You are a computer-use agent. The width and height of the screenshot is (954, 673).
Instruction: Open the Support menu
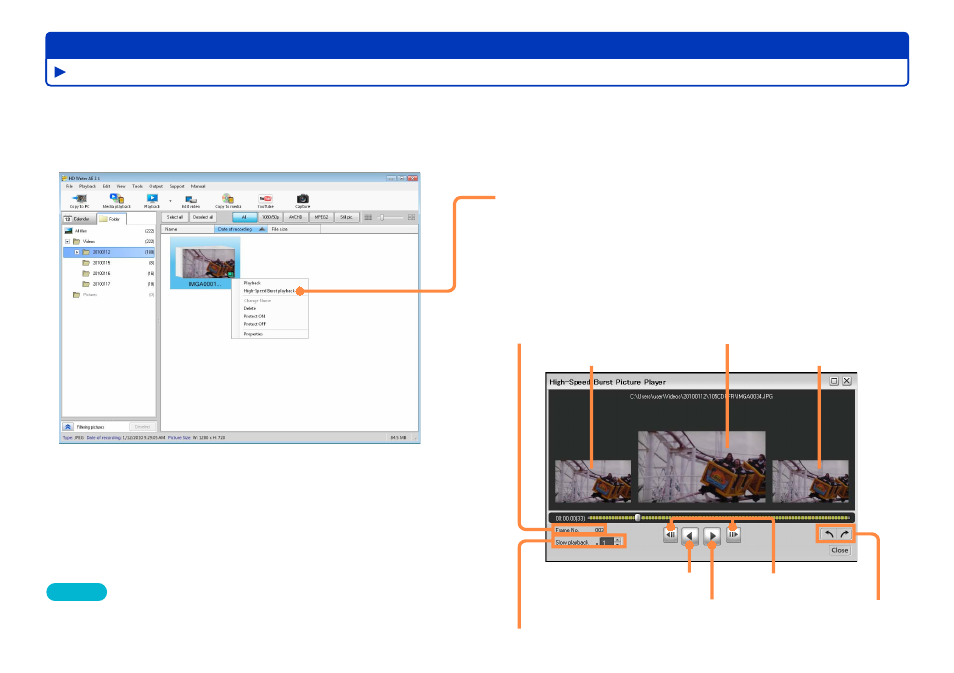[177, 186]
